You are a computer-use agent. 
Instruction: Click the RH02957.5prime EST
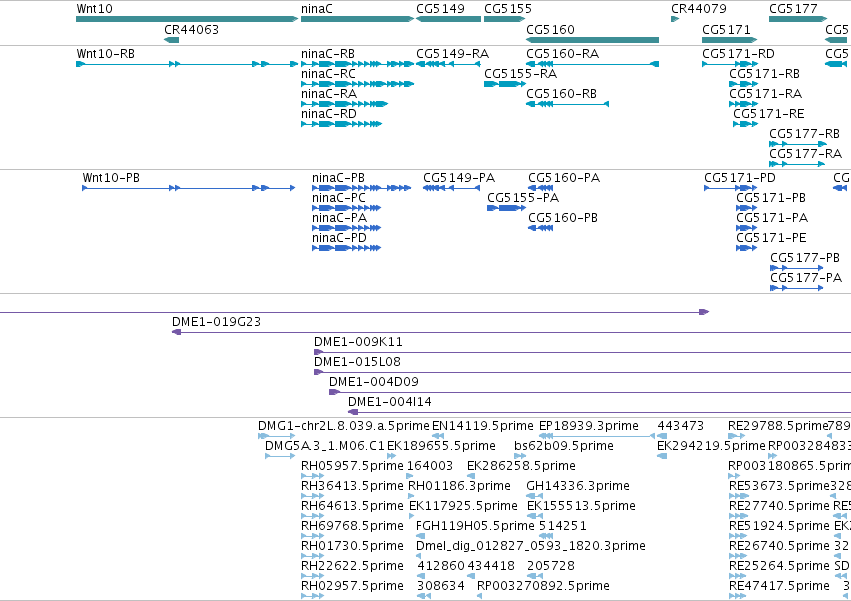point(313,596)
